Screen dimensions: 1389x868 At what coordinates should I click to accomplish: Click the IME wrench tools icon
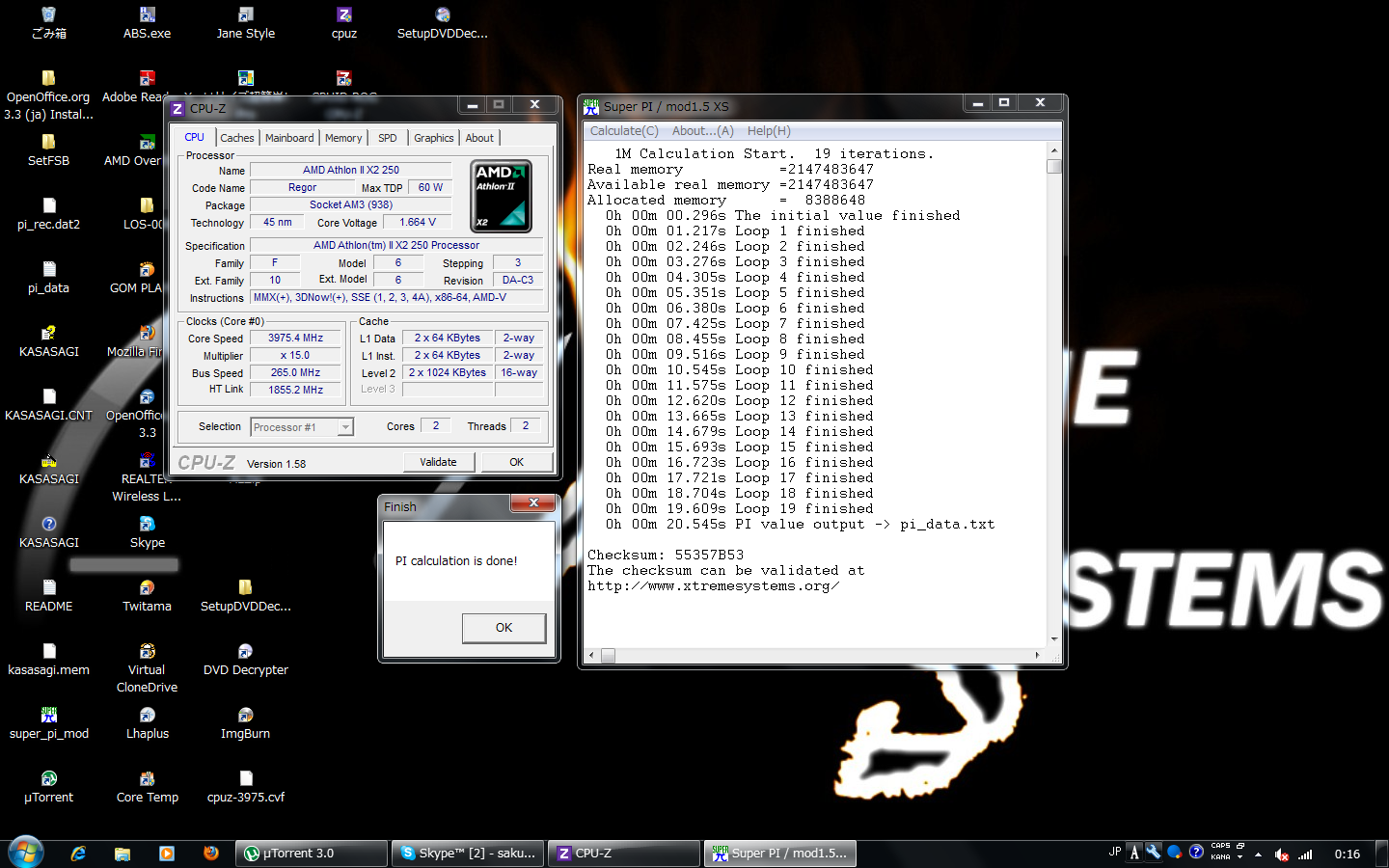coord(1154,852)
